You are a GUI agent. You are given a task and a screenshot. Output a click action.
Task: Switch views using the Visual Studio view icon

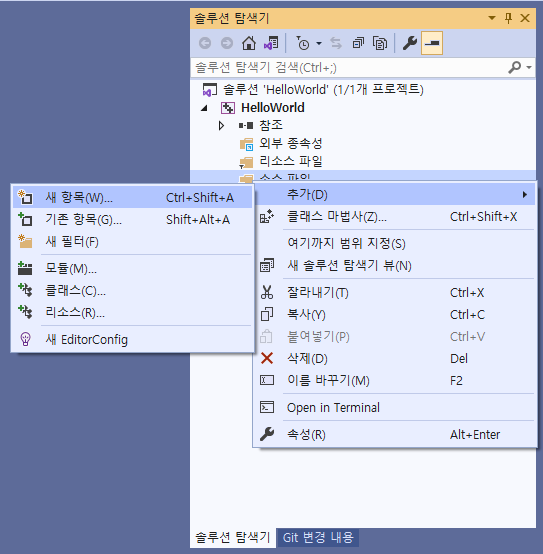point(271,43)
